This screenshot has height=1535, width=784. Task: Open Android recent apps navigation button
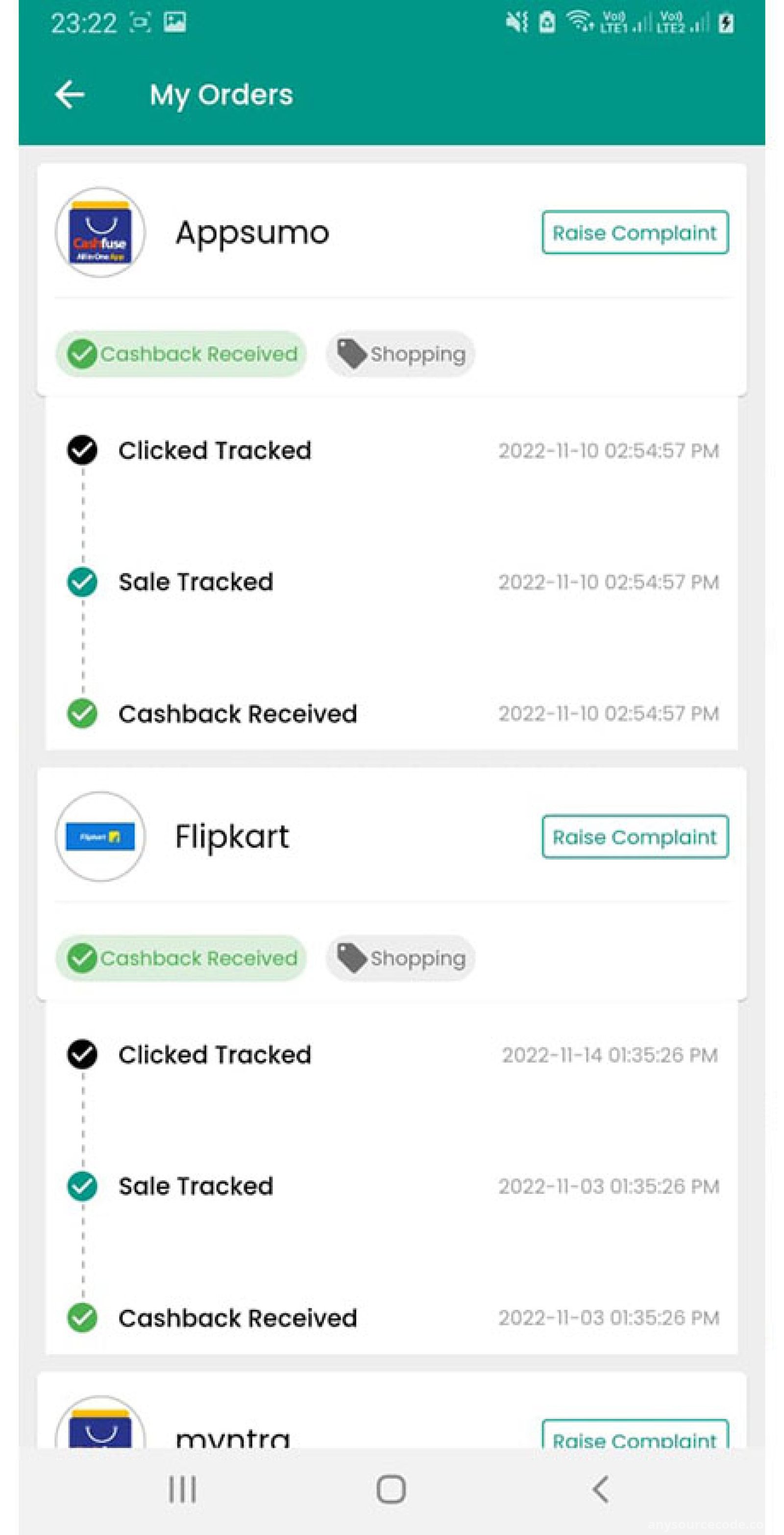pos(182,1490)
